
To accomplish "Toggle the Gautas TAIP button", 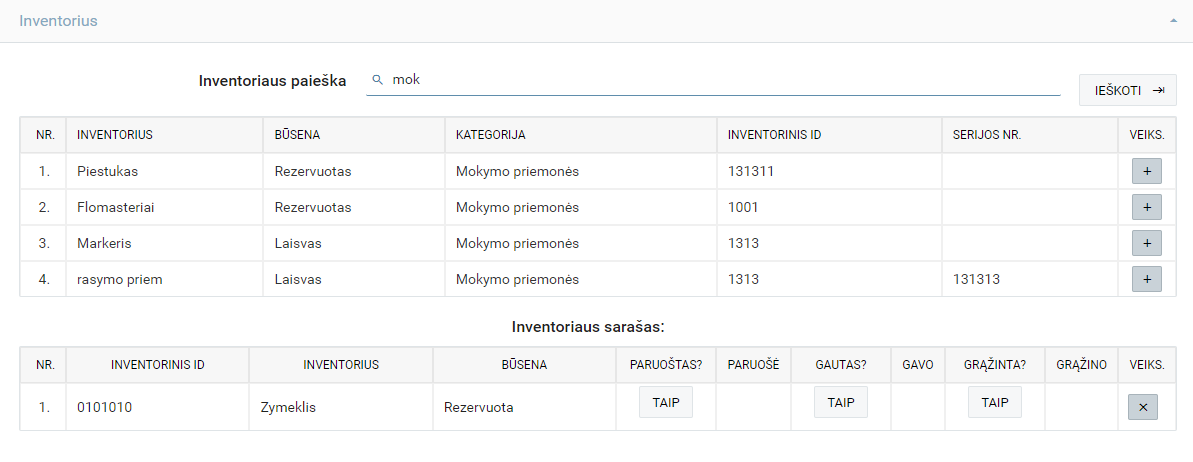I will [841, 402].
